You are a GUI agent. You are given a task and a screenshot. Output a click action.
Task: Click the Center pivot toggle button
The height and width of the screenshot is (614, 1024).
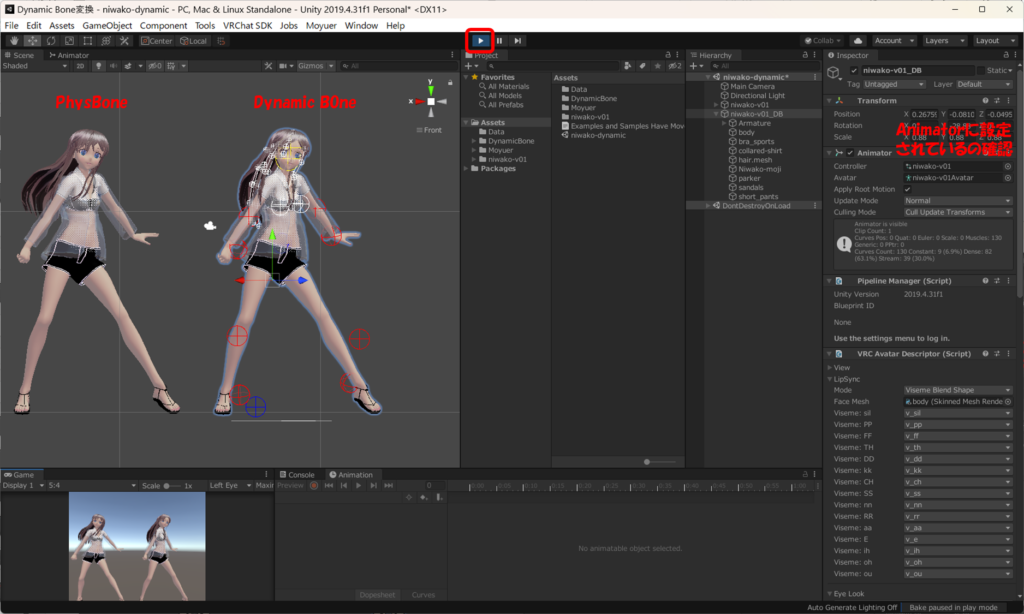point(157,41)
